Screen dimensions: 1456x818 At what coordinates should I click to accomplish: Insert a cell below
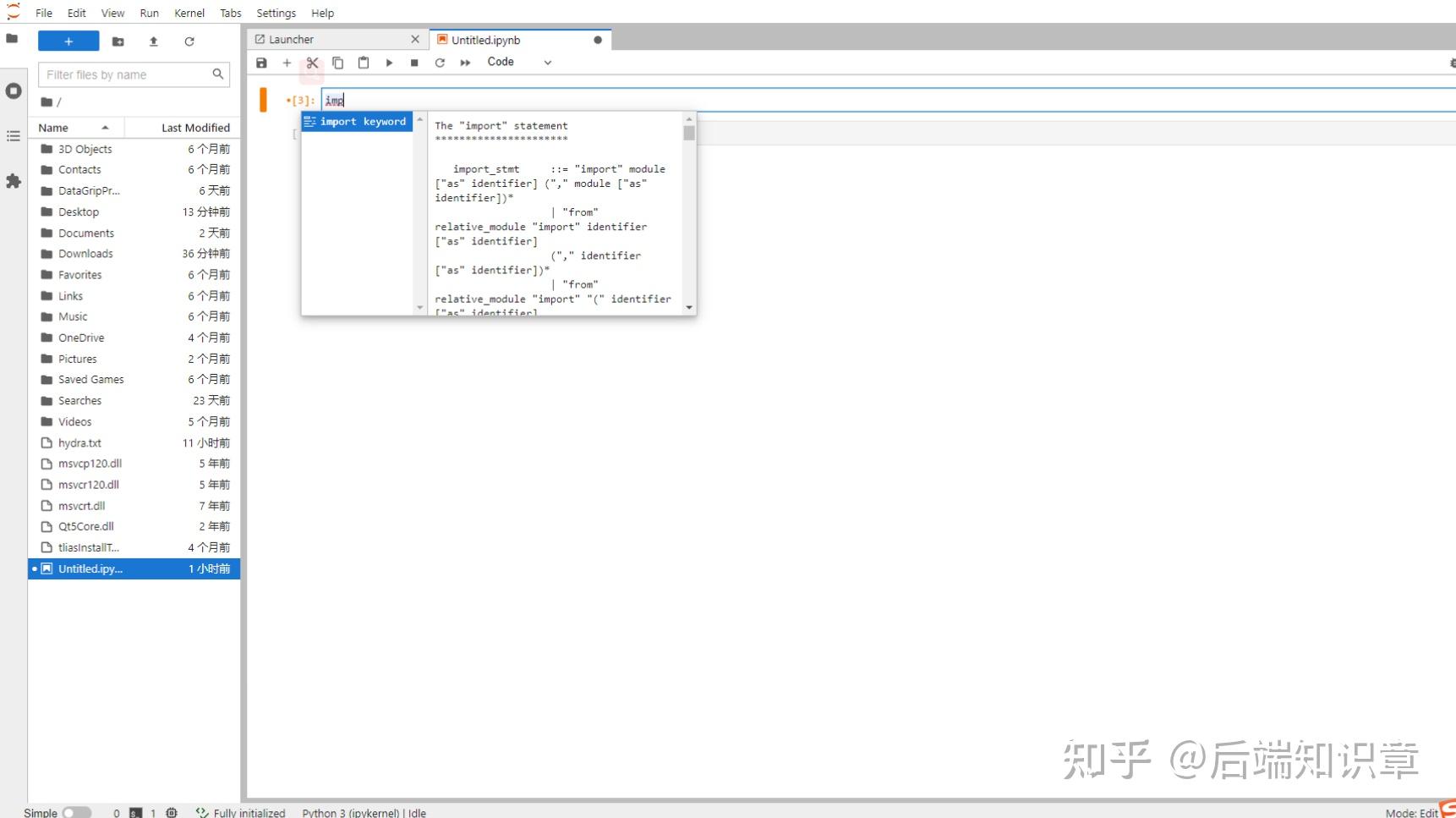point(287,63)
